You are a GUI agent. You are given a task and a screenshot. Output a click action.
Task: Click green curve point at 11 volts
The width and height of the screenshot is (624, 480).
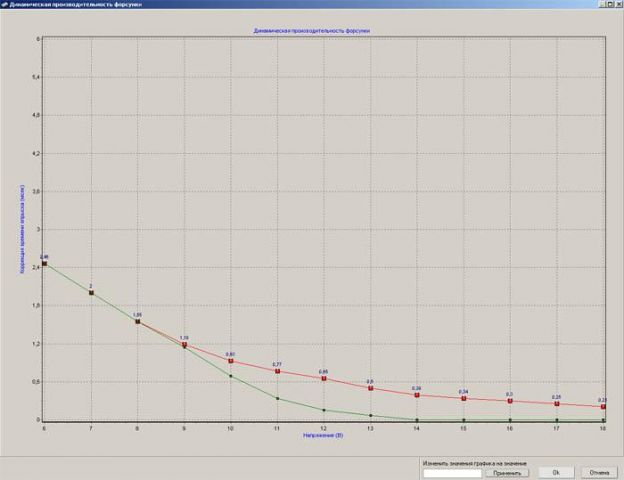[x=277, y=399]
